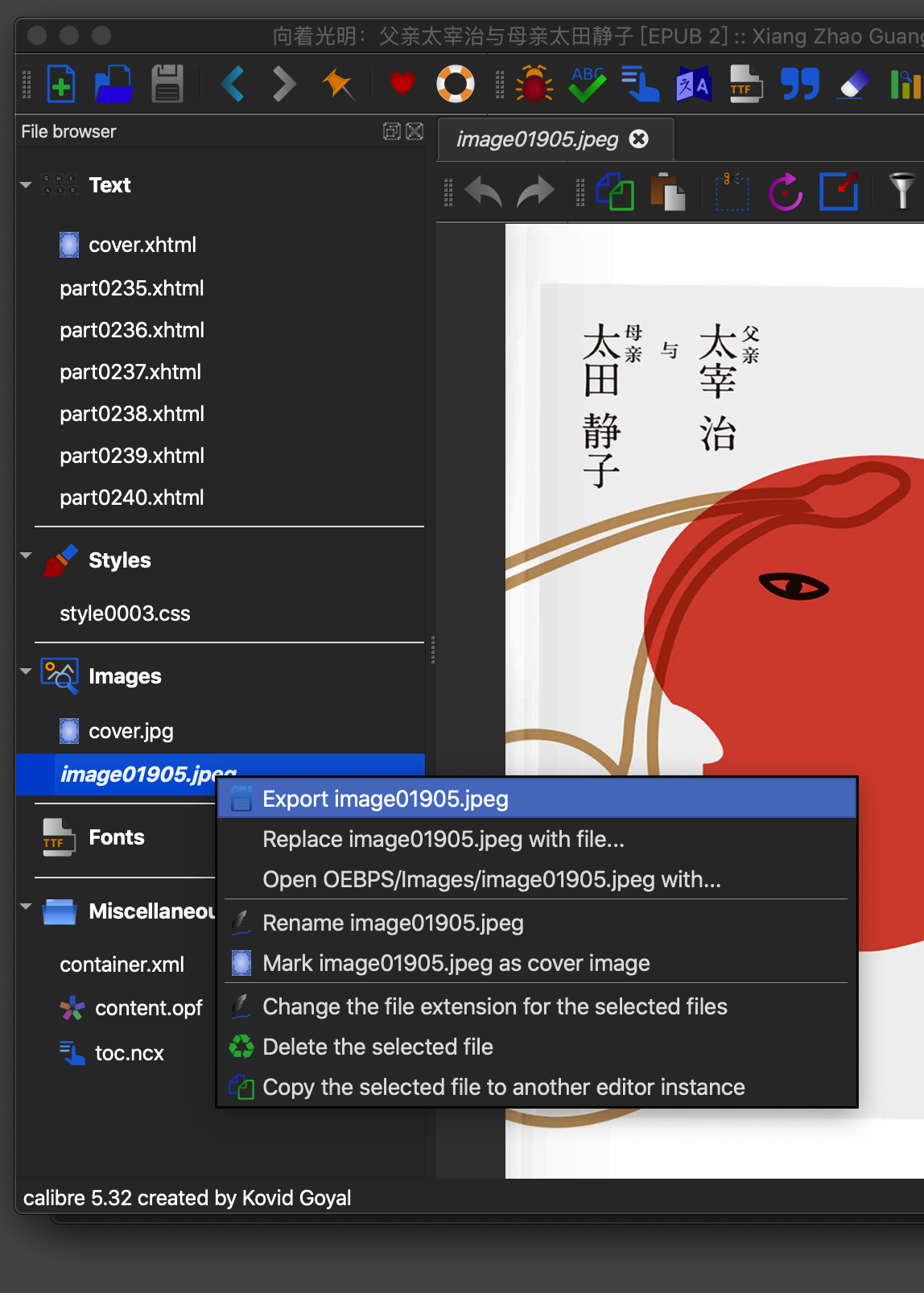
Task: Choose Change the file extension option
Action: point(537,1006)
